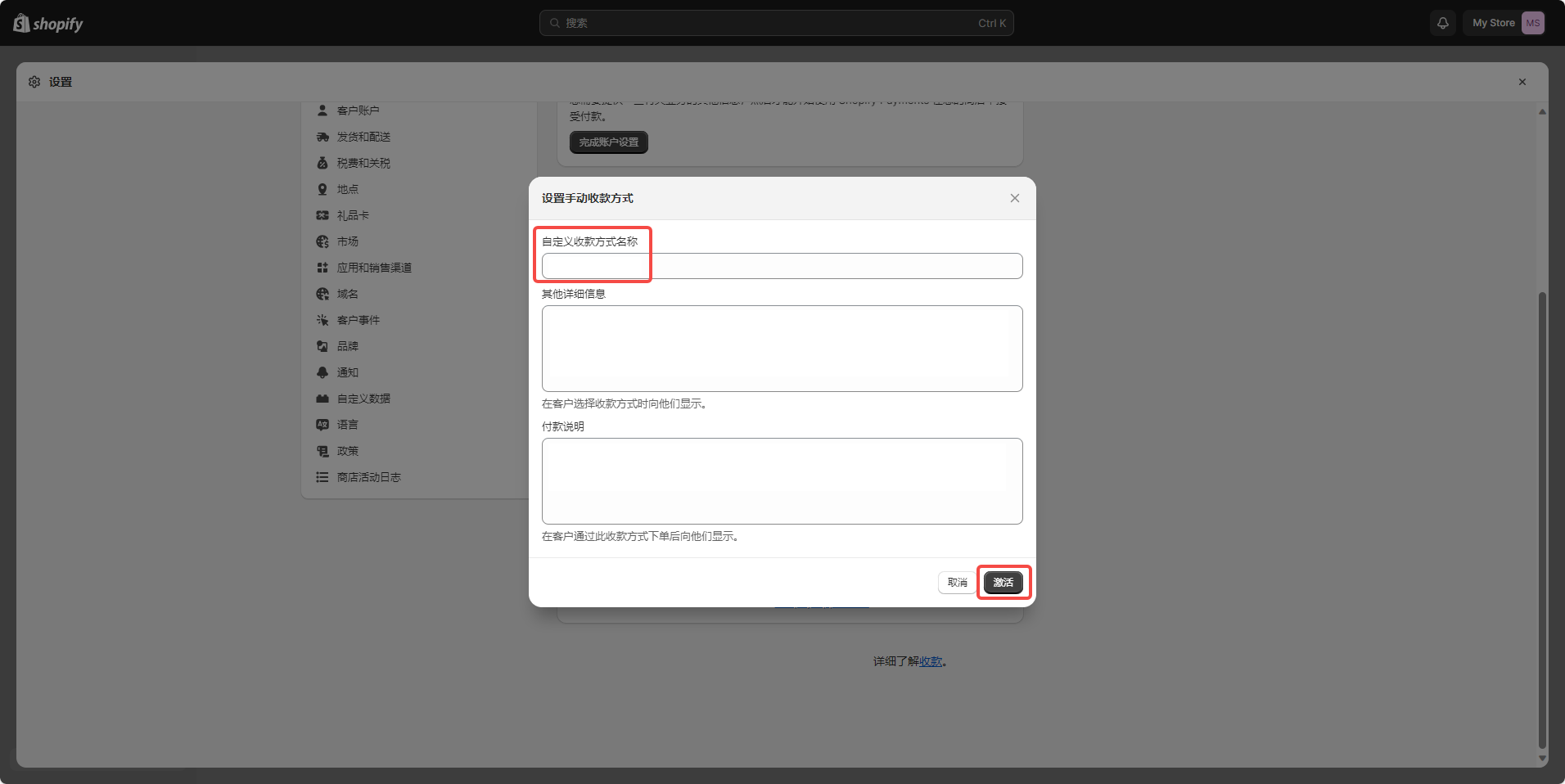Click the 域名 globe icon
The image size is (1565, 784).
point(322,294)
